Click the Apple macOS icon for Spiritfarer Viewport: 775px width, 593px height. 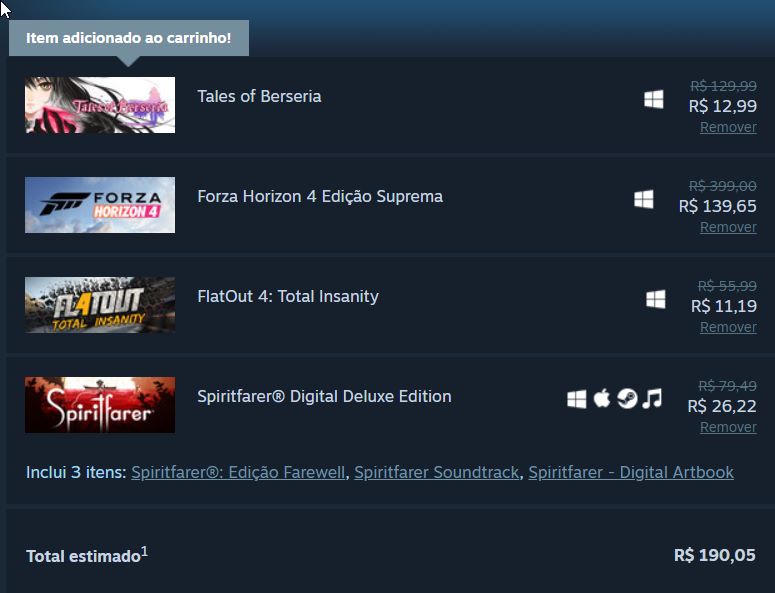point(601,399)
